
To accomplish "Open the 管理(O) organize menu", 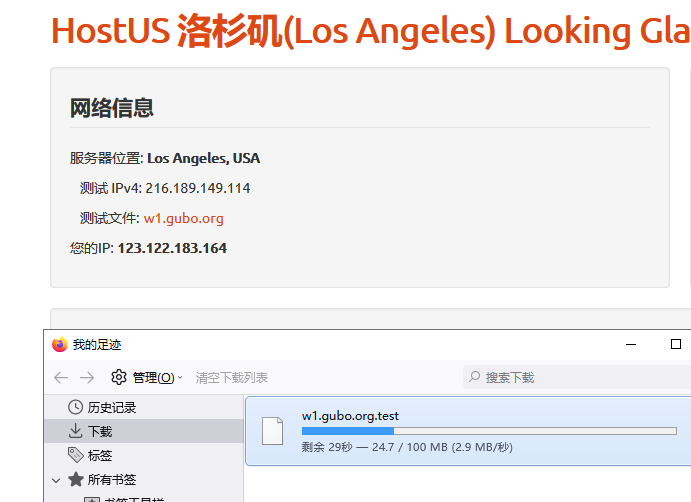I will [147, 378].
